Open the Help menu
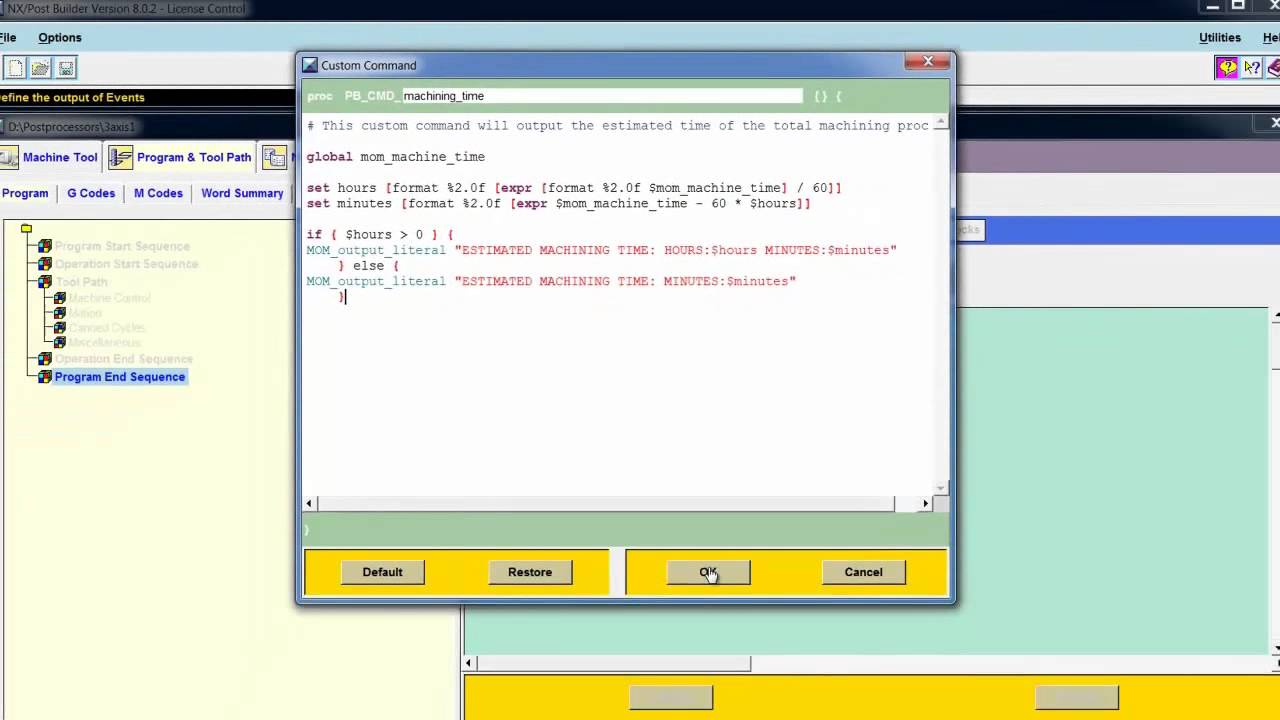Image resolution: width=1280 pixels, height=720 pixels. click(1271, 37)
